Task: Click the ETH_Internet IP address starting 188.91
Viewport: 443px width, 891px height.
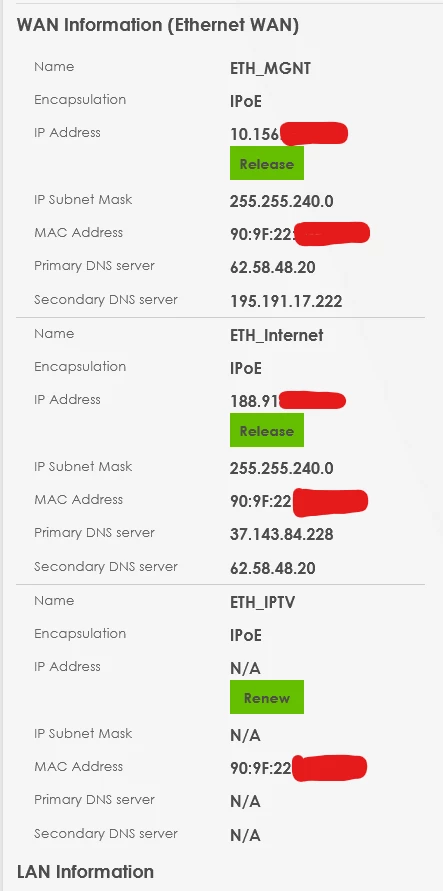Action: 288,401
